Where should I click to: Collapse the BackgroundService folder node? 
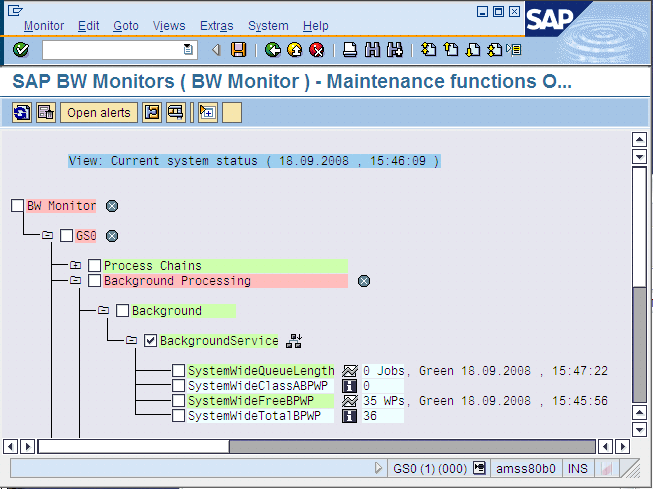click(131, 341)
